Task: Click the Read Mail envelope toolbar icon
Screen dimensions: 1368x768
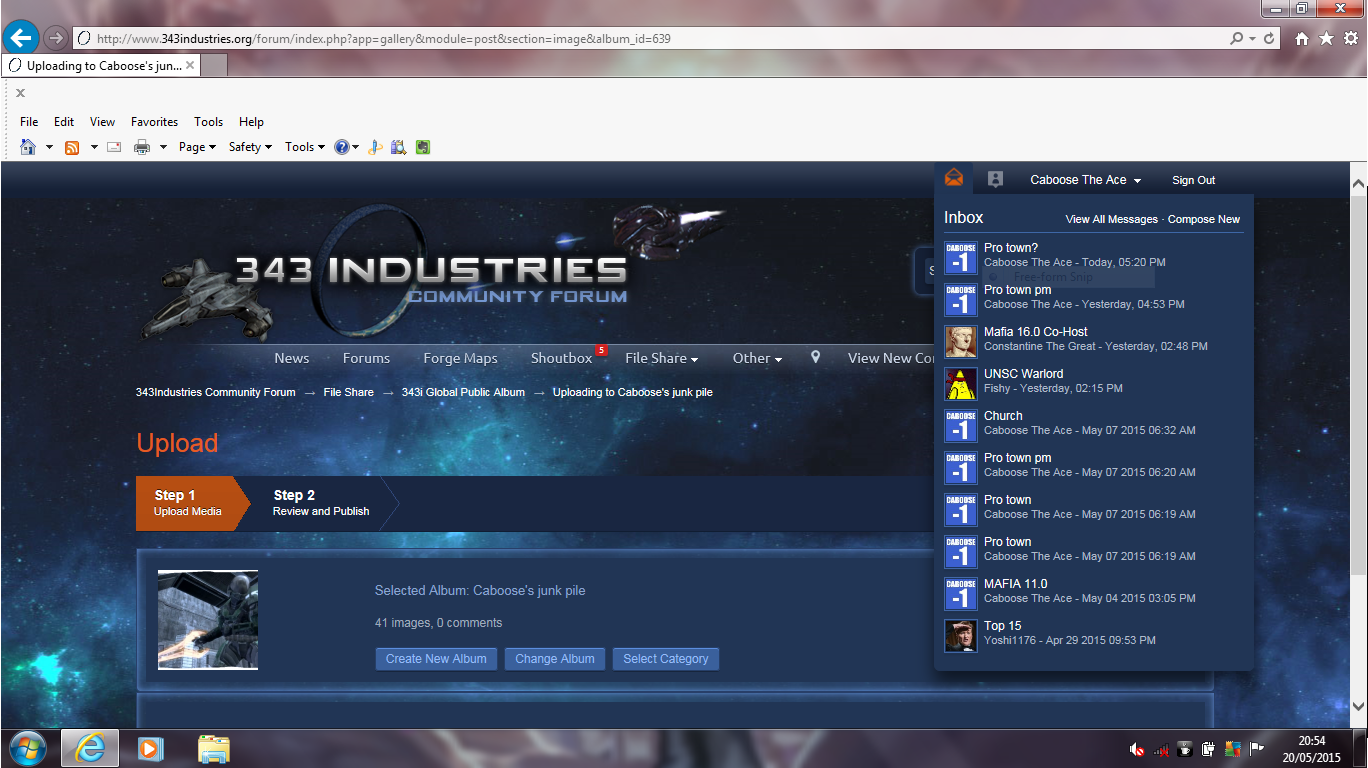Action: 114,147
